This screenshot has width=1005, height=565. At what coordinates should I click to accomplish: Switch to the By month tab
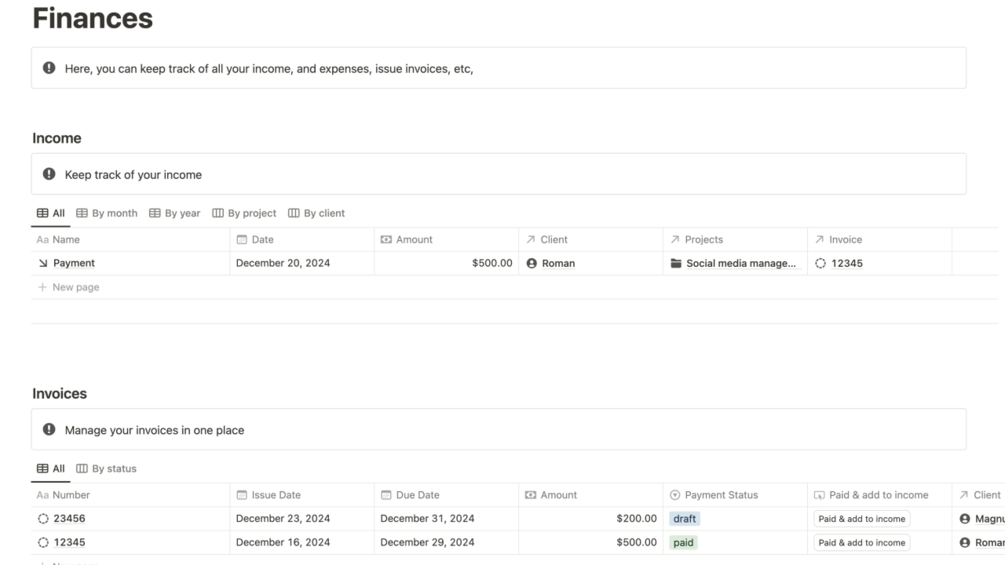coord(107,213)
